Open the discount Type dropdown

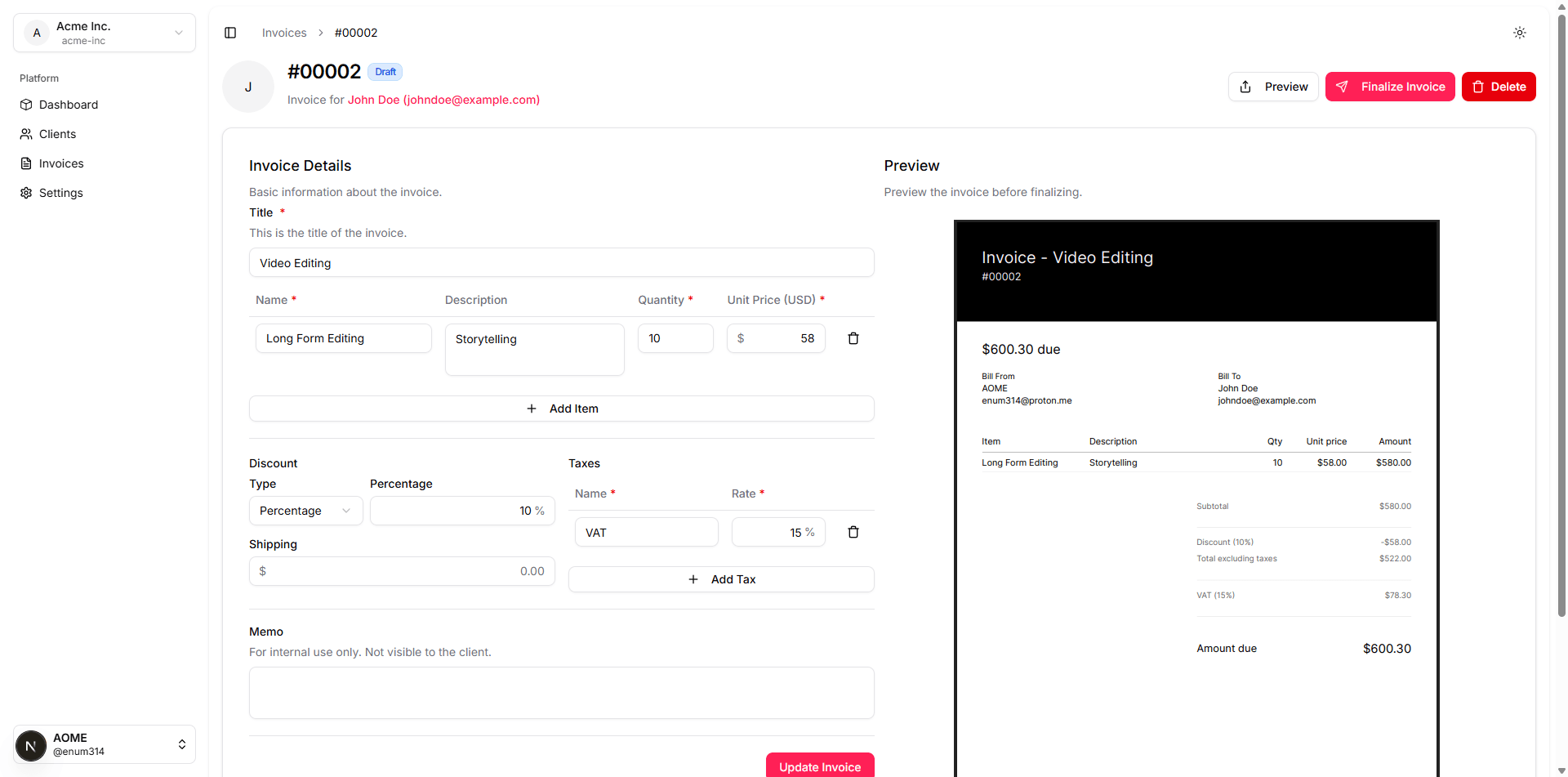(x=305, y=511)
